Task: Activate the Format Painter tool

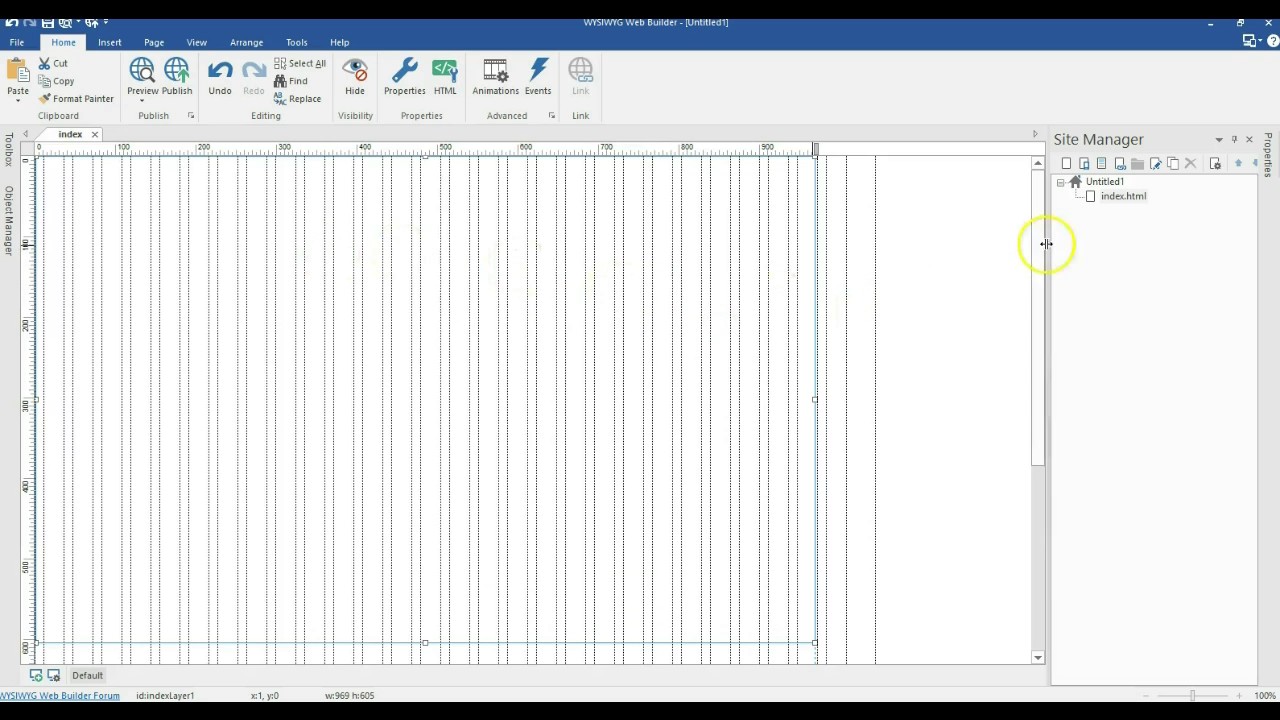Action: pyautogui.click(x=76, y=99)
